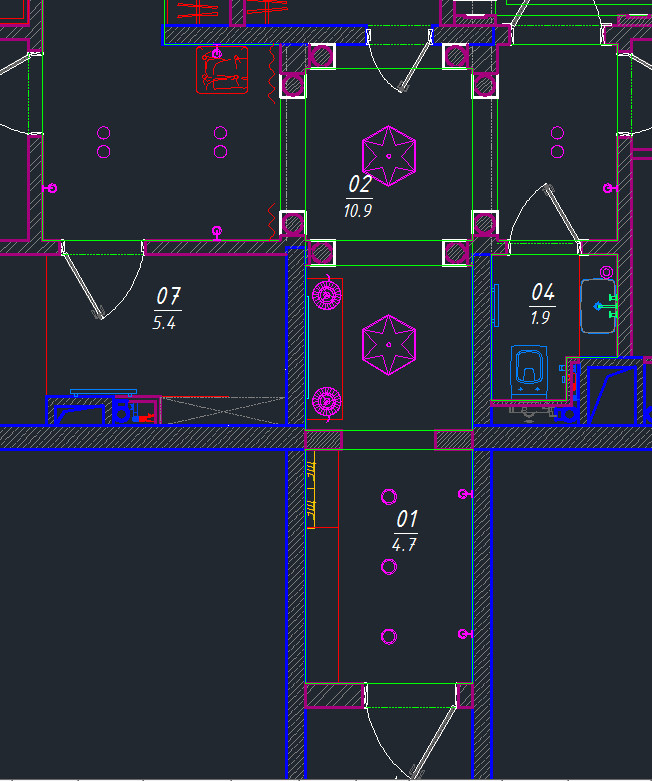Click the room number label 07
The height and width of the screenshot is (781, 652).
click(x=168, y=297)
